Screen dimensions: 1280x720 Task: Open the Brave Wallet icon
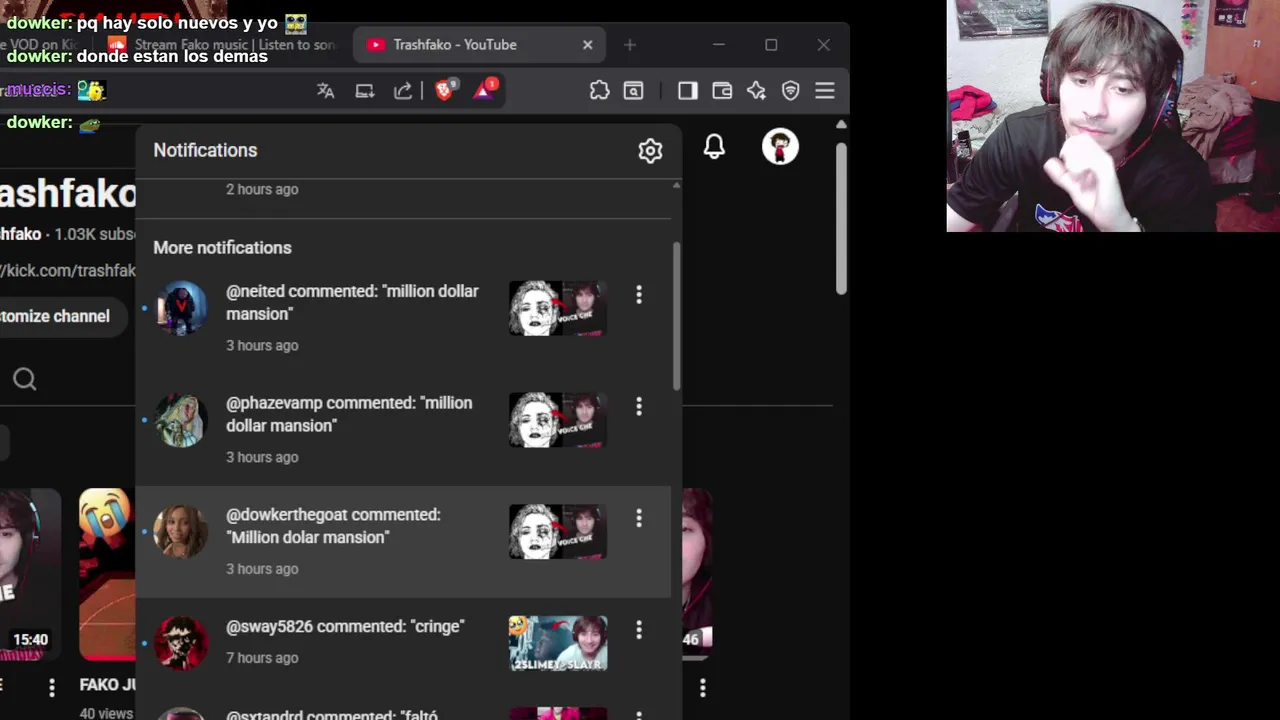tap(722, 91)
